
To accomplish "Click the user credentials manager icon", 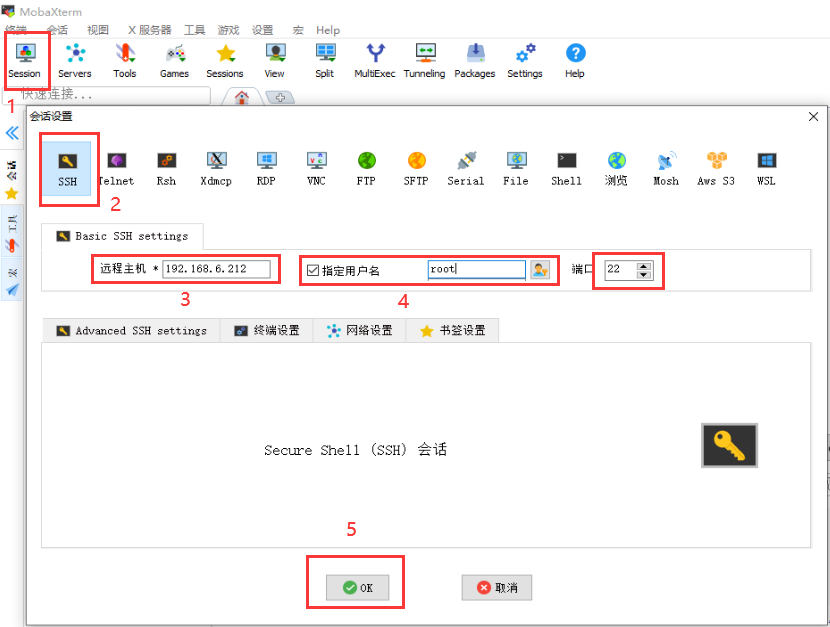I will click(x=540, y=270).
